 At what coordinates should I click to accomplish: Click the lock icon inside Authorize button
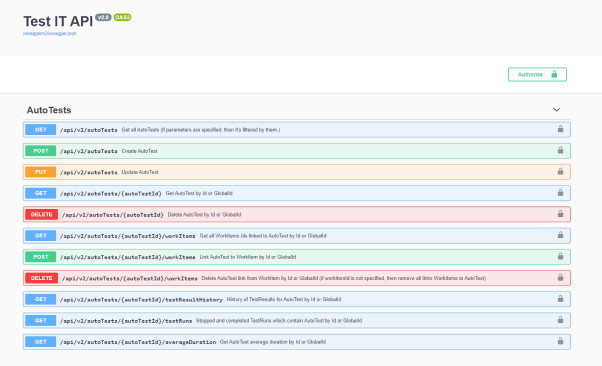click(554, 74)
